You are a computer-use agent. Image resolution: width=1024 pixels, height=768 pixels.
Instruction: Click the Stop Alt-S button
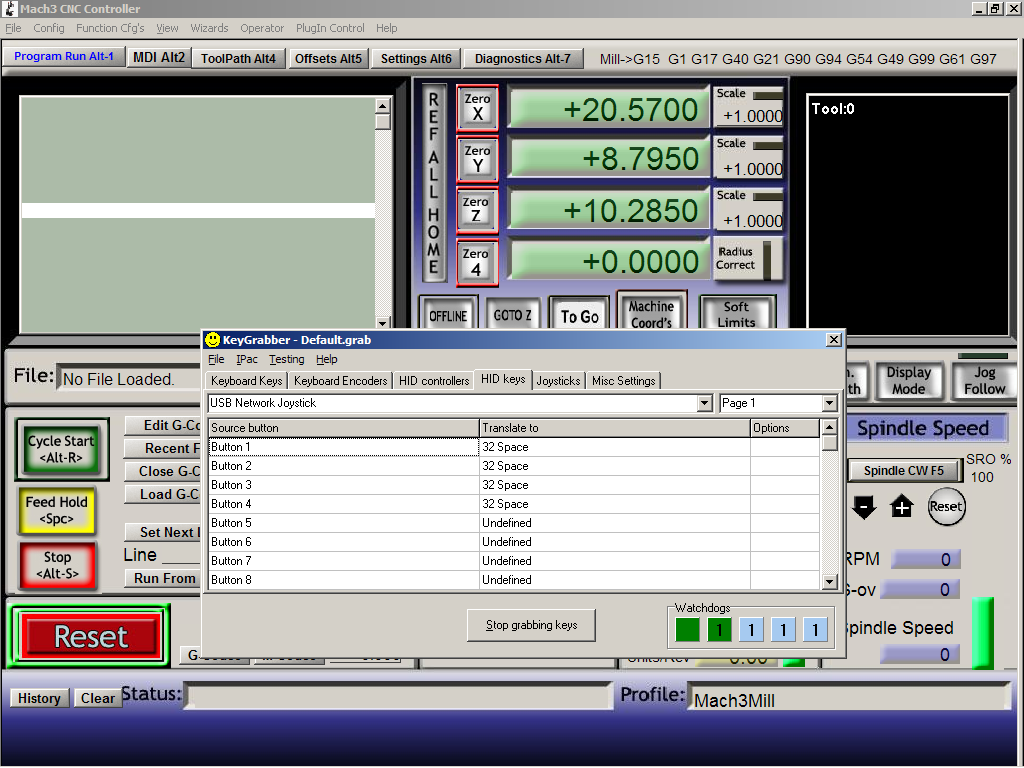[57, 566]
